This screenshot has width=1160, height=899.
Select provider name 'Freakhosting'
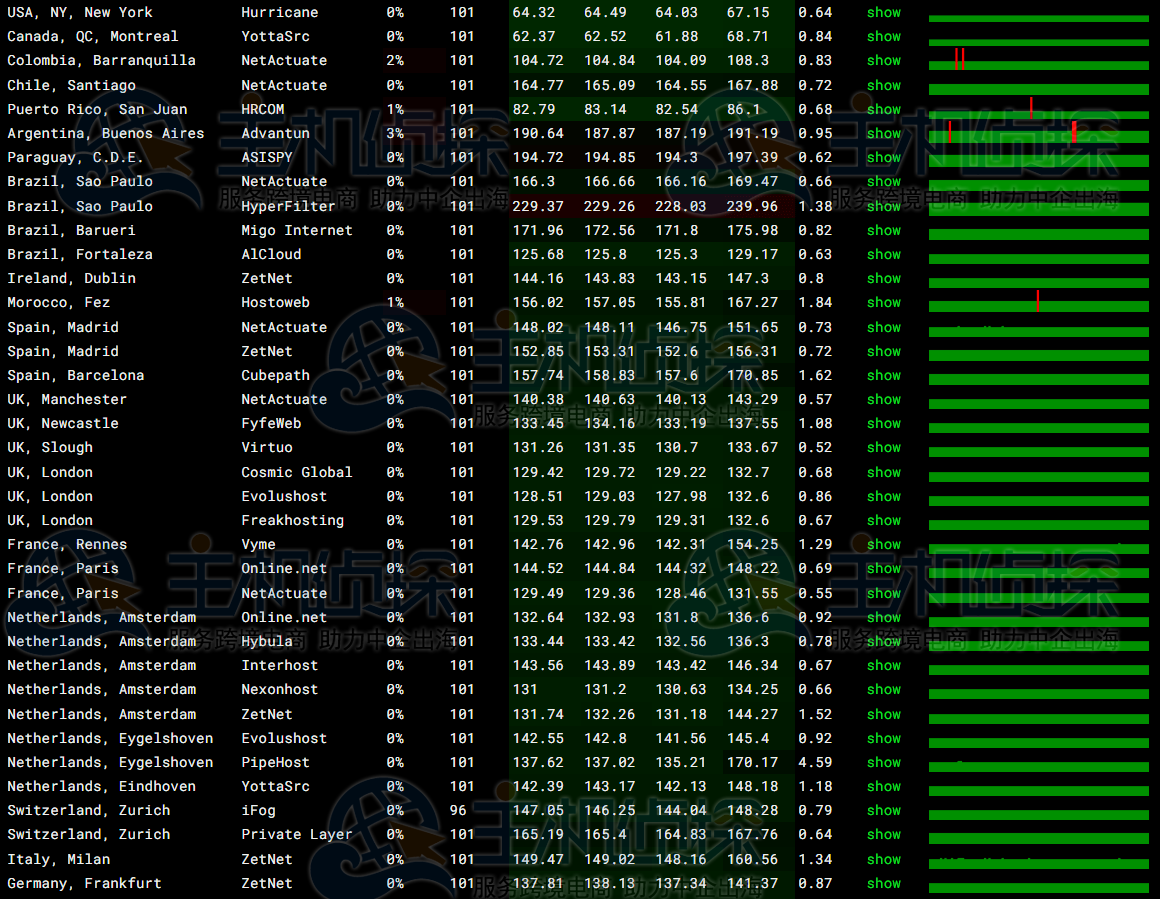coord(292,520)
